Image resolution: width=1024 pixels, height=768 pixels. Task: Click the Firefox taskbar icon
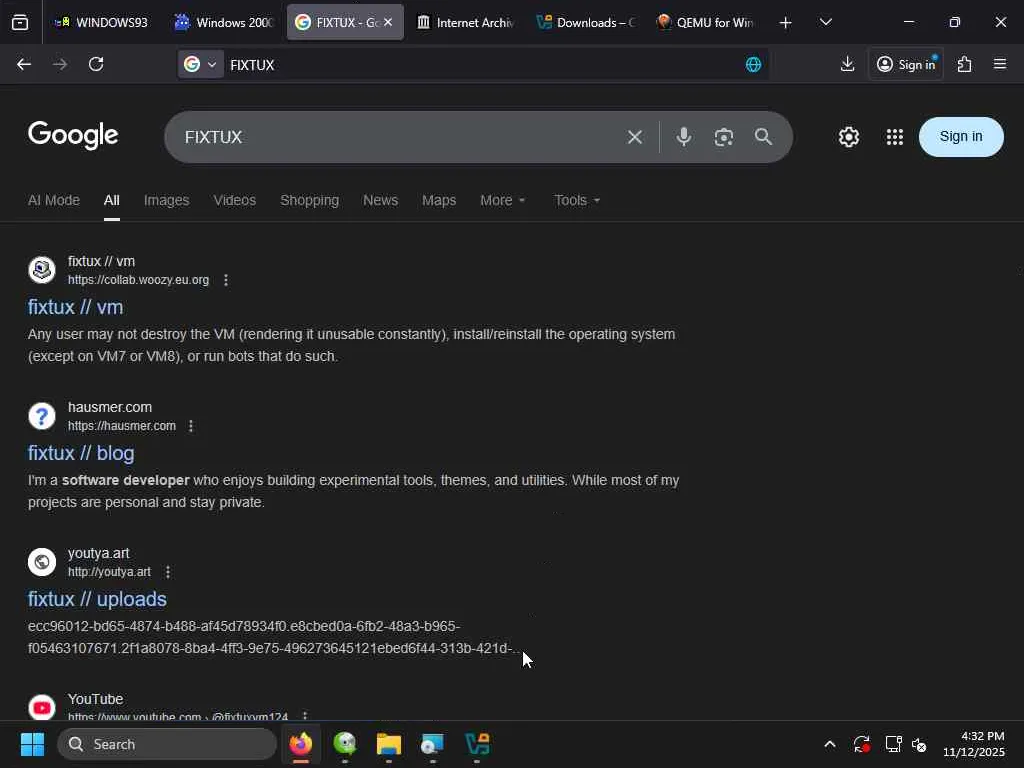point(300,744)
